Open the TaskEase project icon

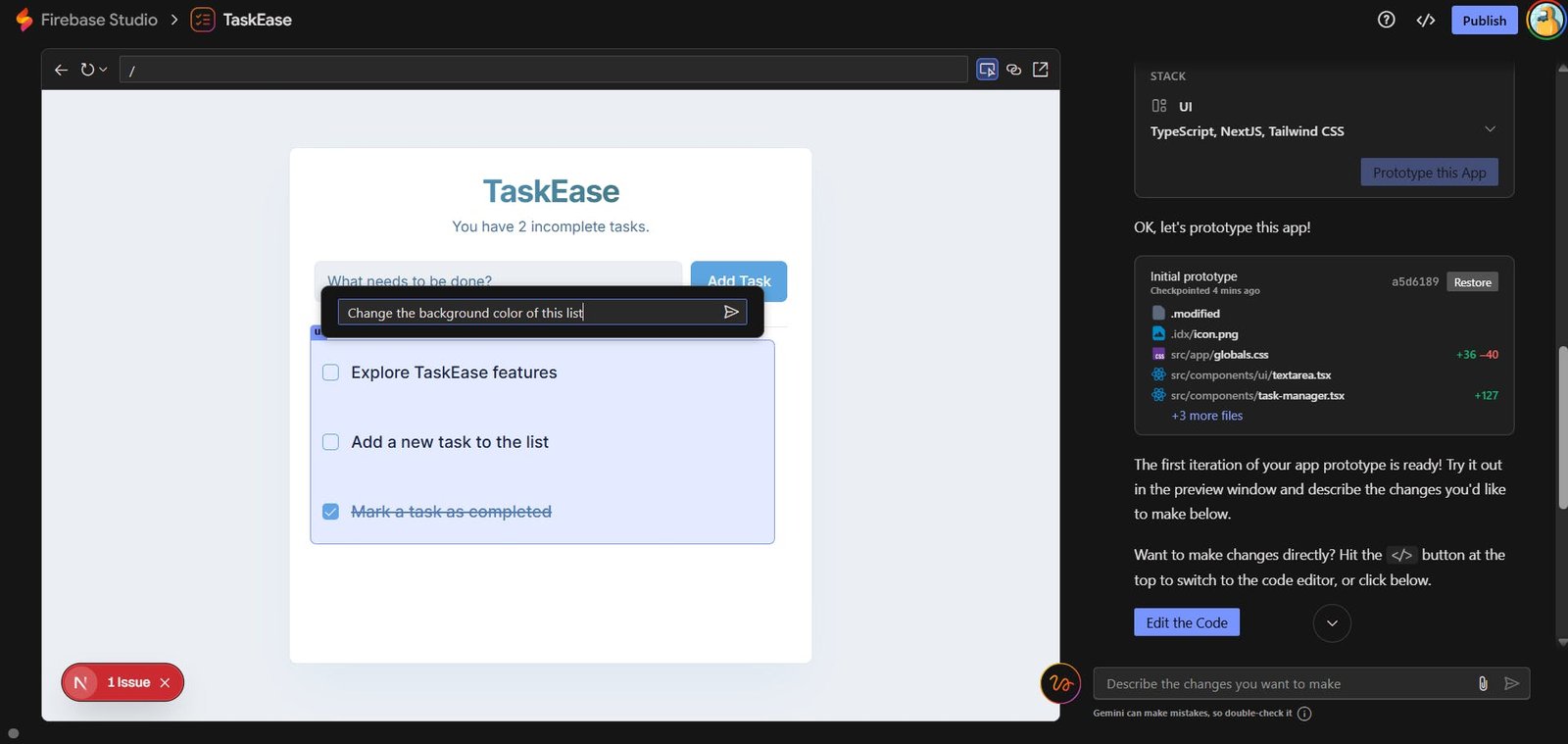click(203, 20)
